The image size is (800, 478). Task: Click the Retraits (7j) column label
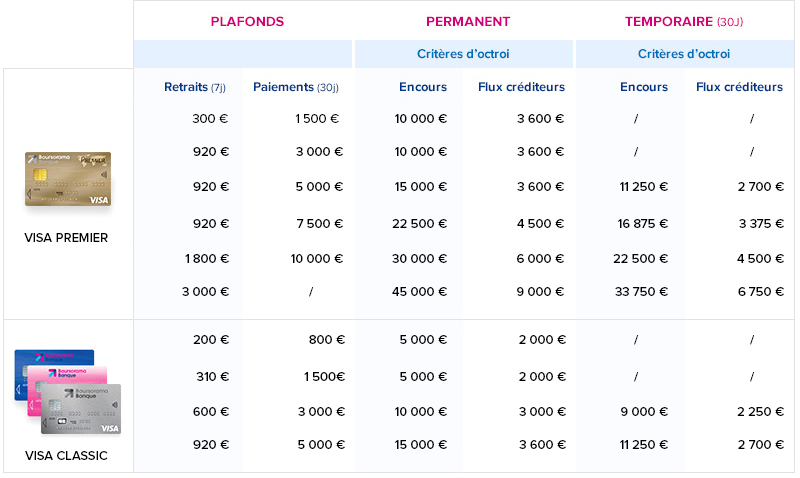point(196,87)
